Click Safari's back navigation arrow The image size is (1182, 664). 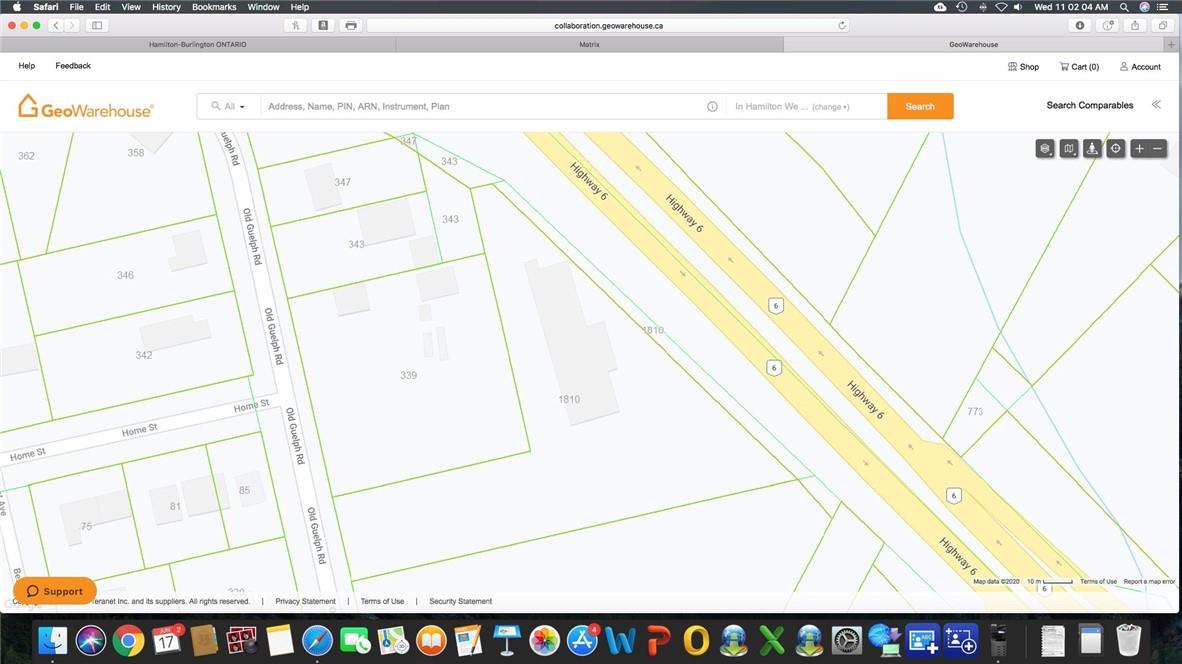click(x=56, y=26)
